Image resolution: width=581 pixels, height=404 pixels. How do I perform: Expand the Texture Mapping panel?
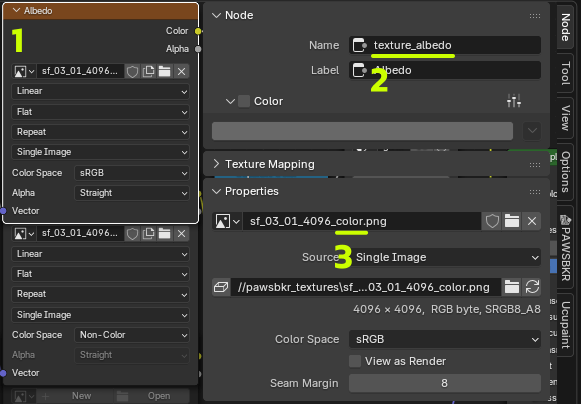coord(216,164)
